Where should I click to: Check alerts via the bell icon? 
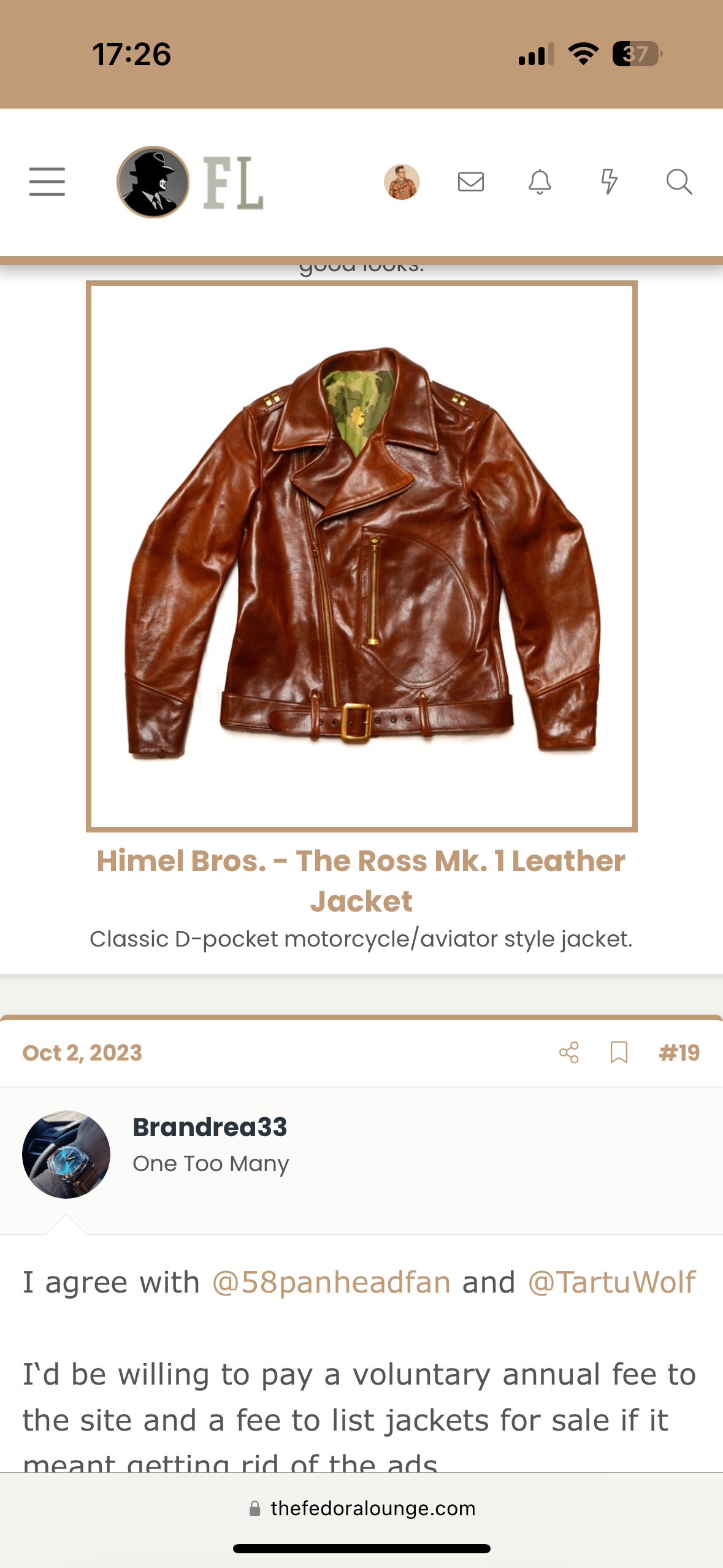point(540,182)
